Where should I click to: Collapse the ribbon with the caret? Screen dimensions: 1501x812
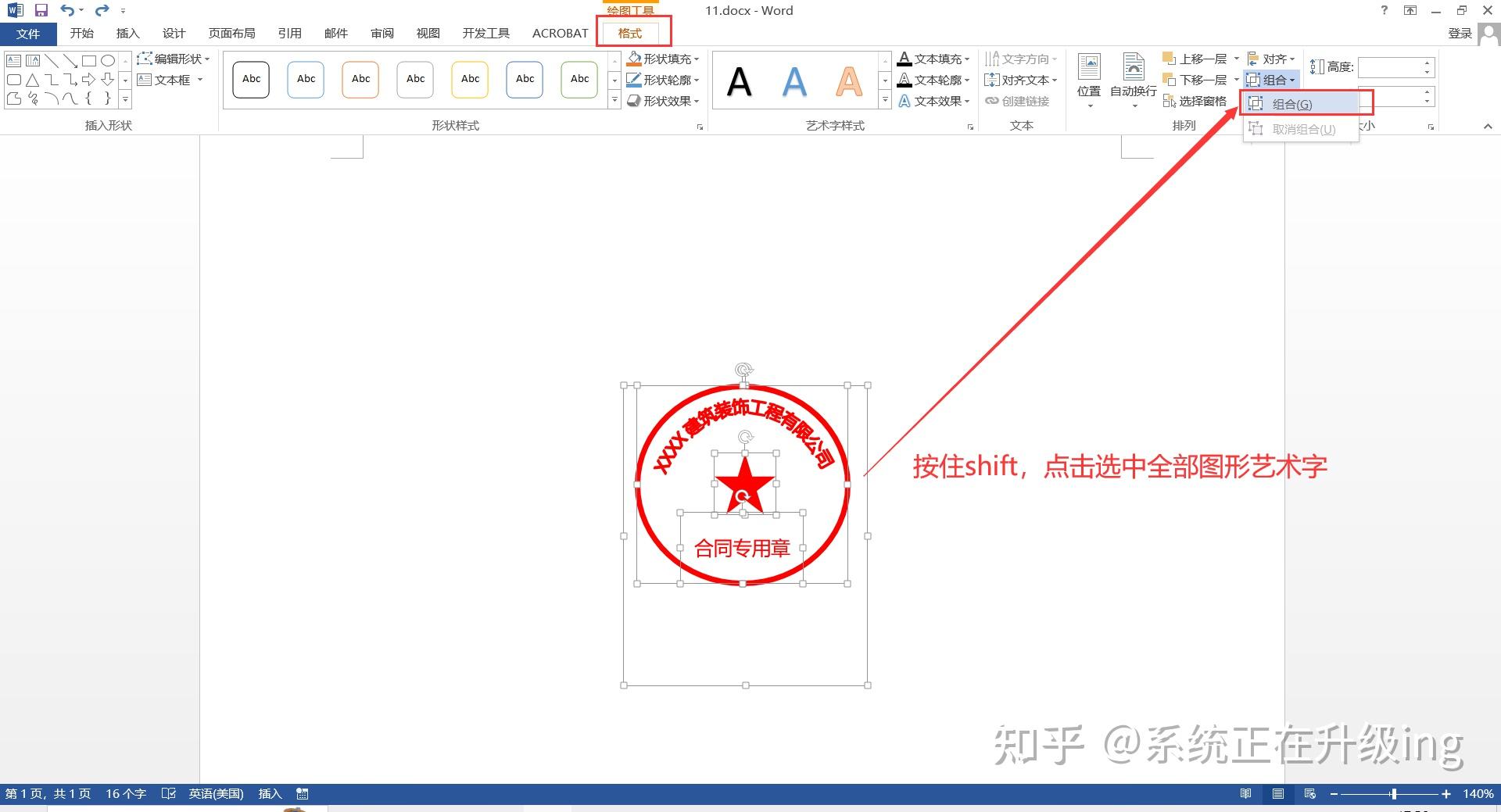click(1488, 126)
